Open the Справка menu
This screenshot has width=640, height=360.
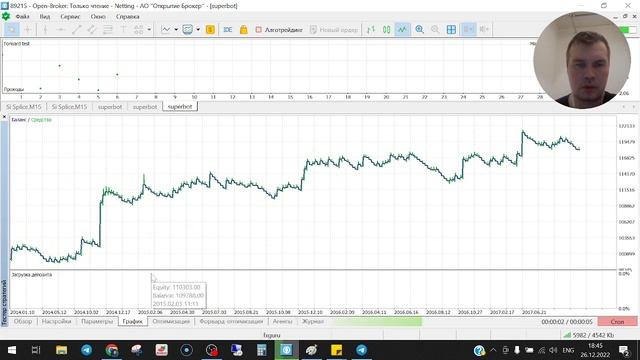tap(127, 16)
